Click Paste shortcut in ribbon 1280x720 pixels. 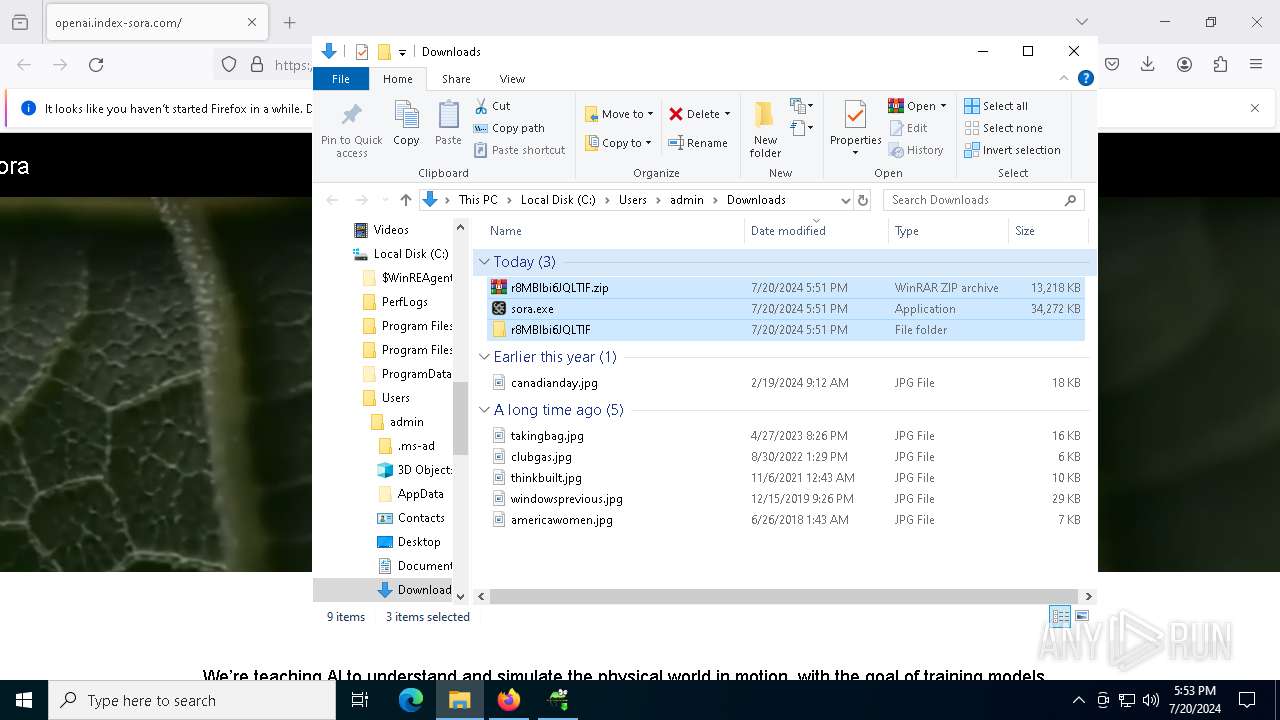(519, 150)
